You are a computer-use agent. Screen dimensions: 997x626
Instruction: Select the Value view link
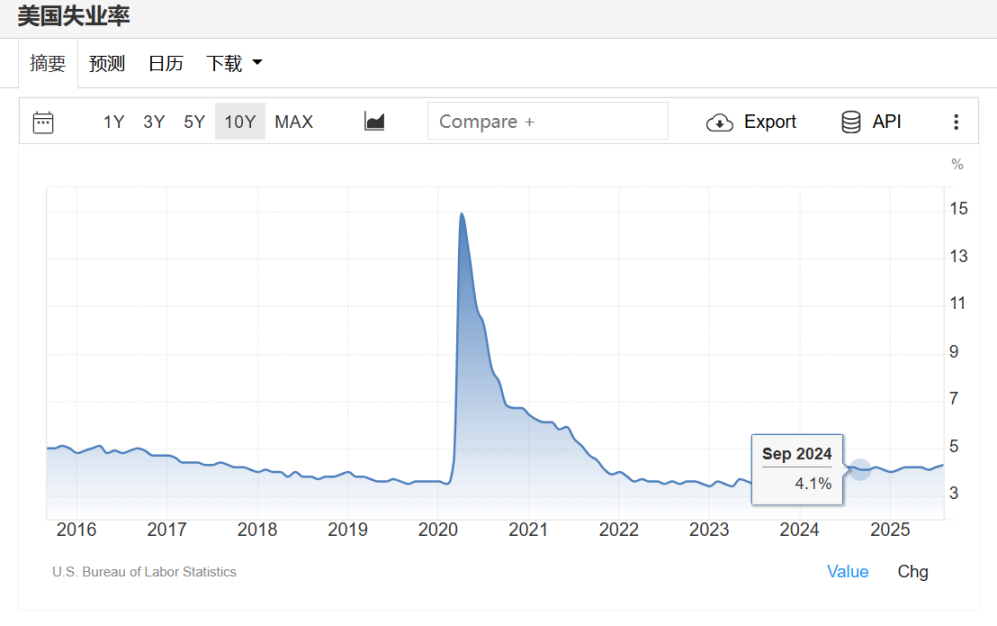(847, 572)
